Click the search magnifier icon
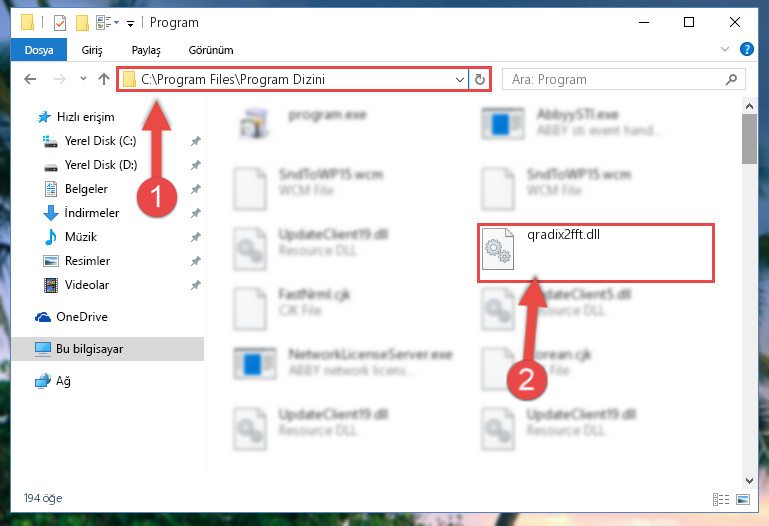 pyautogui.click(x=731, y=79)
